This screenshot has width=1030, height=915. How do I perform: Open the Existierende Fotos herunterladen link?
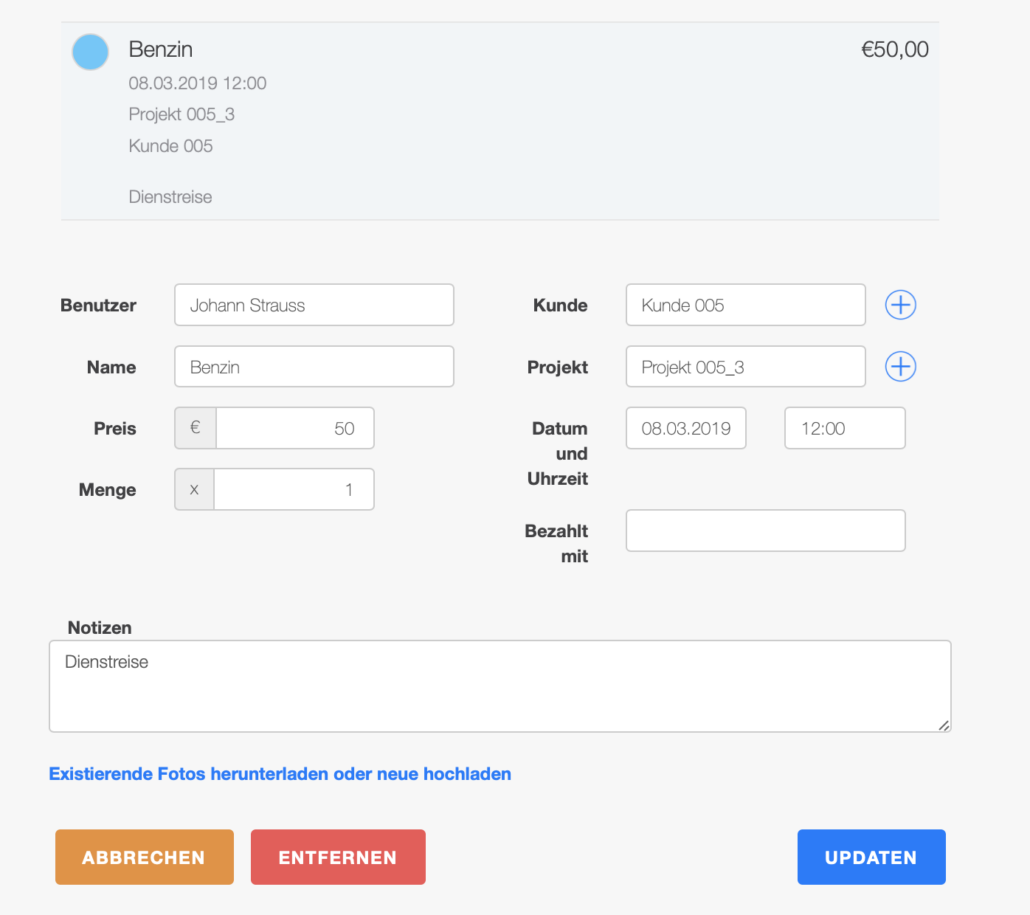point(280,774)
